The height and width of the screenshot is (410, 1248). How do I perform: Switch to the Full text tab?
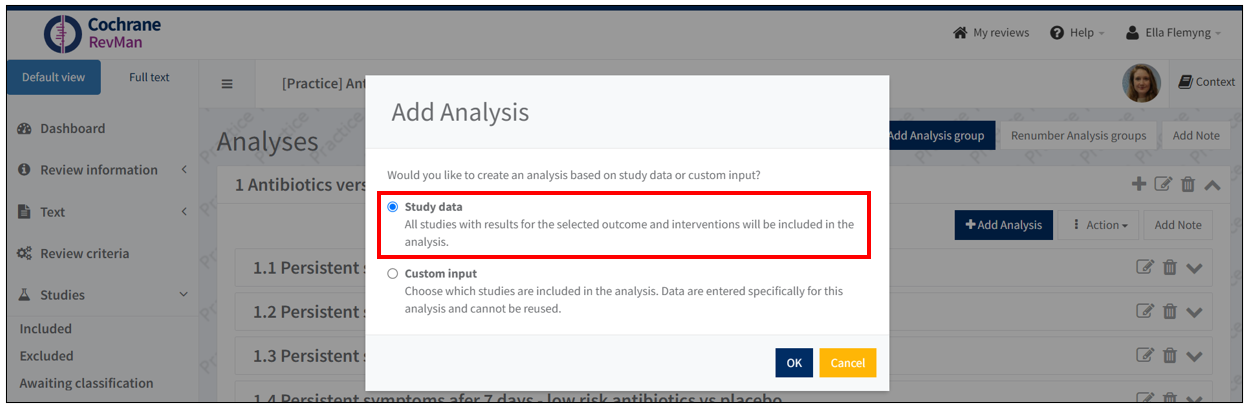pyautogui.click(x=149, y=78)
